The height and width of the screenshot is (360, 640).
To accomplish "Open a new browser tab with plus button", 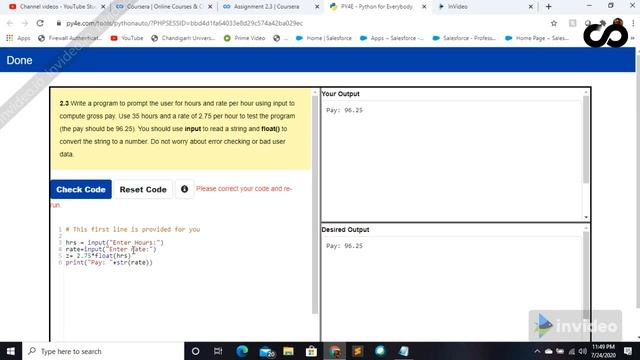I will click(x=549, y=7).
